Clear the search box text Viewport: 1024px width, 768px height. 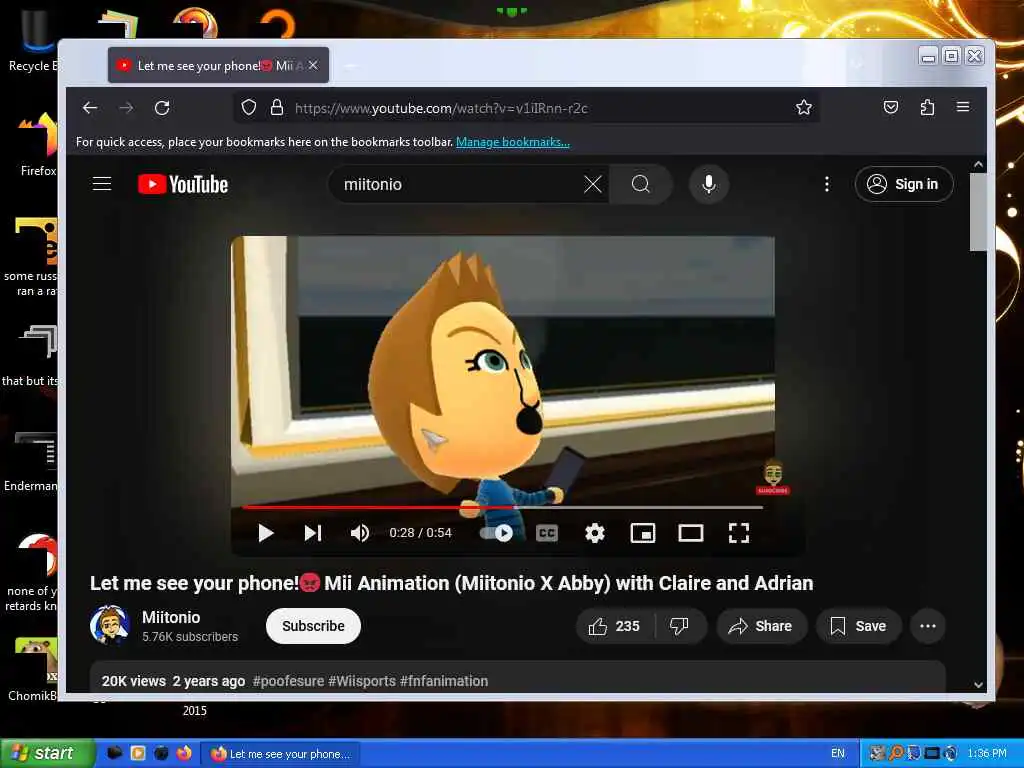click(x=592, y=184)
